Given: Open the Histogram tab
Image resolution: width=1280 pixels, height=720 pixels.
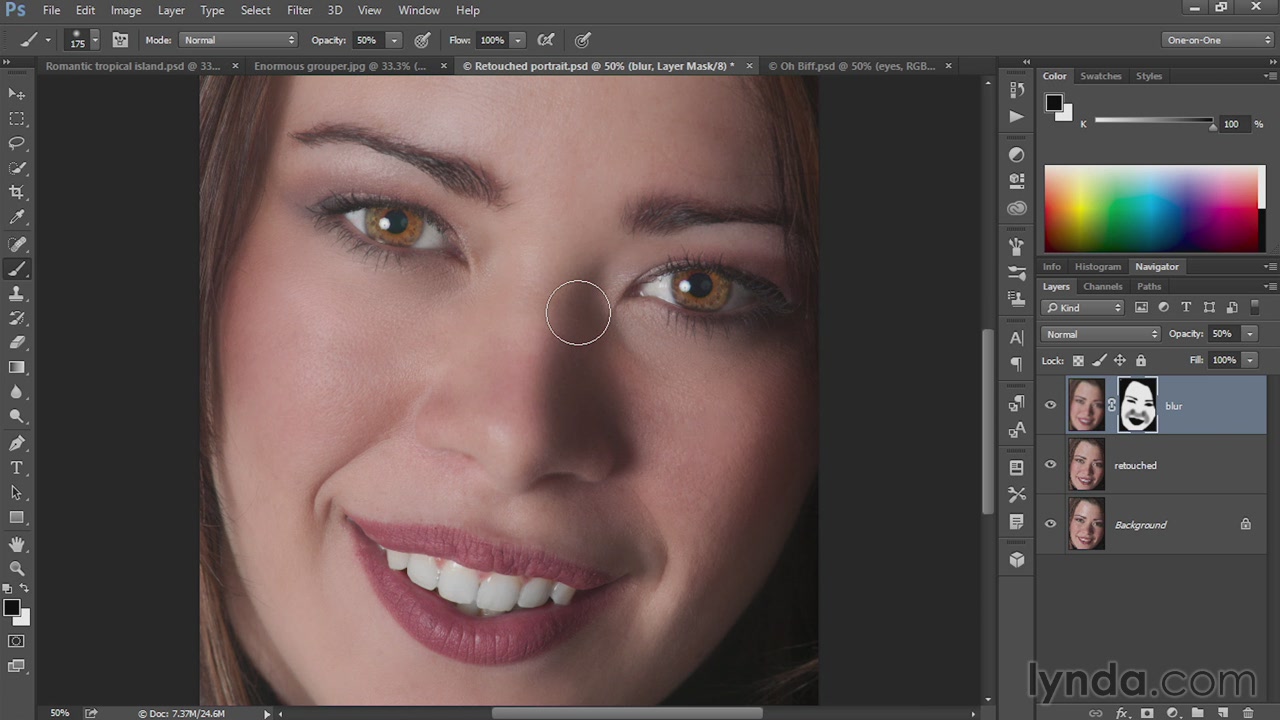Looking at the screenshot, I should (x=1097, y=267).
